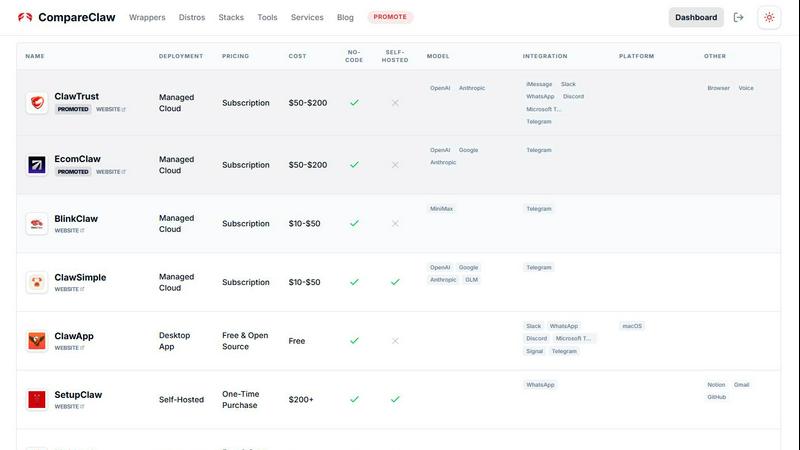Click the macOS tag in ClawApp row

coord(632,326)
